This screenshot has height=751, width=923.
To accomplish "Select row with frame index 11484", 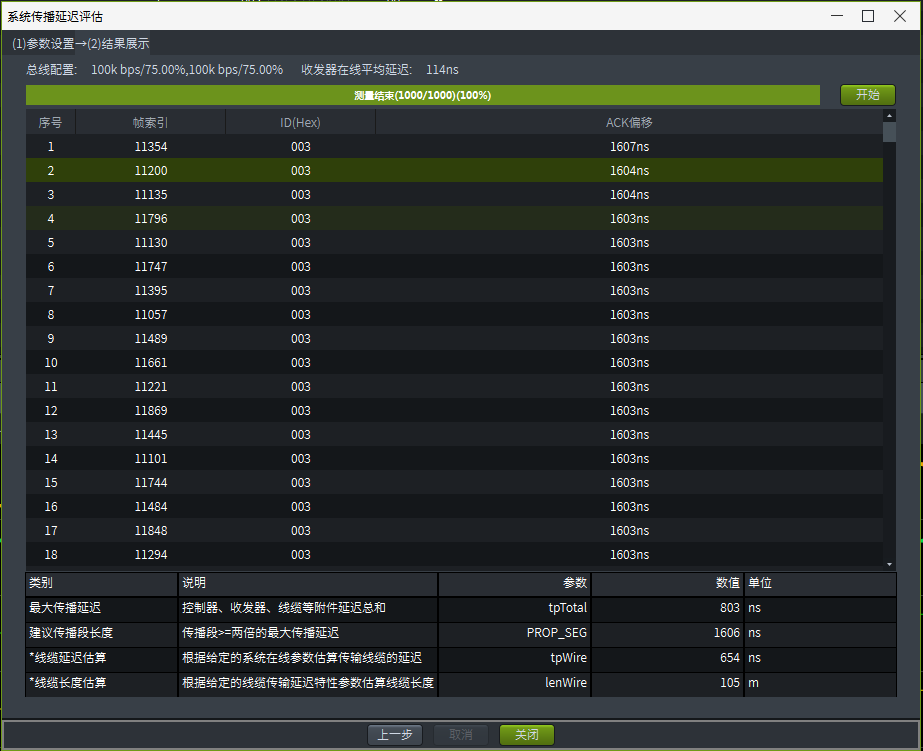I will (x=454, y=507).
